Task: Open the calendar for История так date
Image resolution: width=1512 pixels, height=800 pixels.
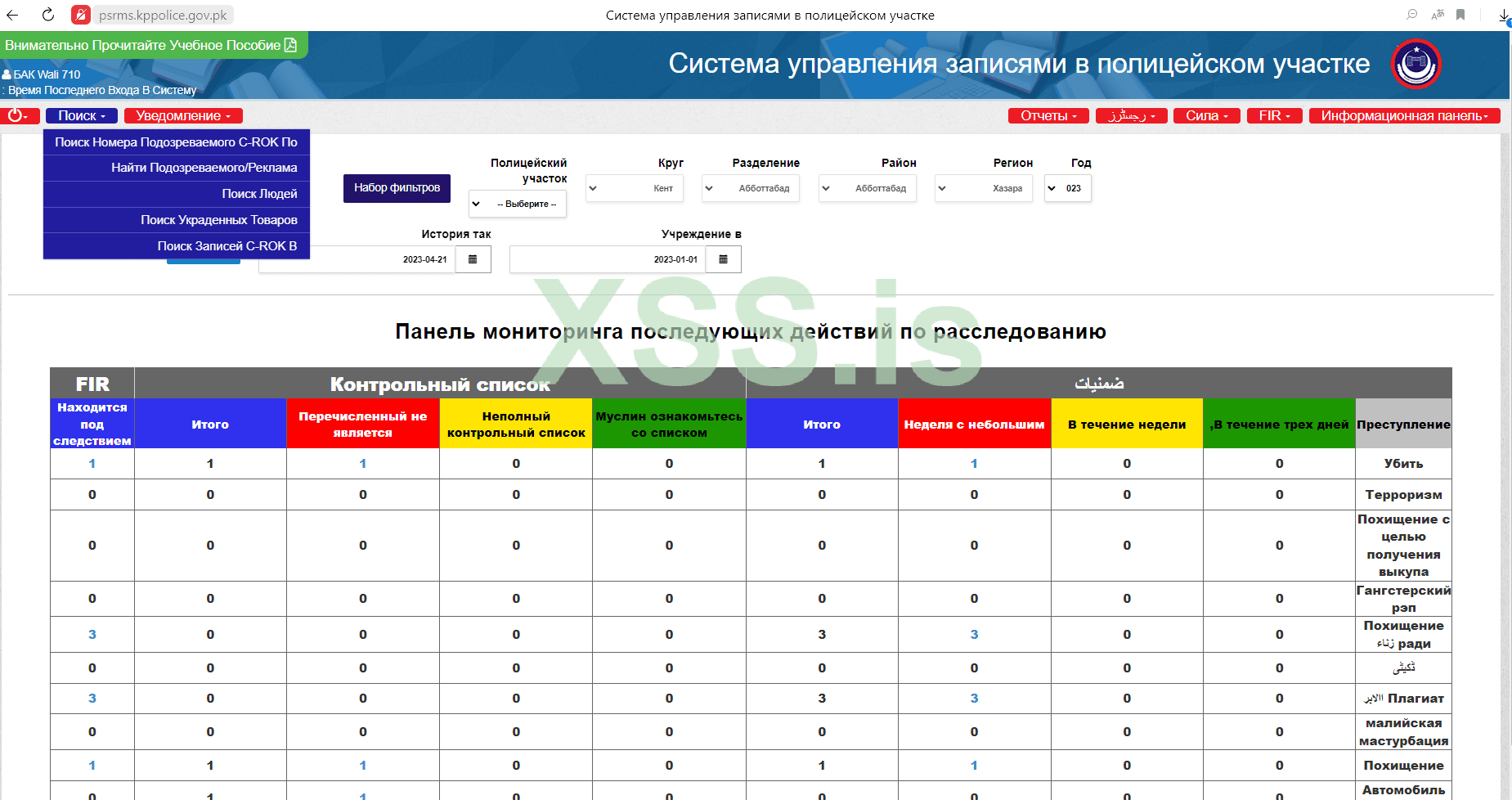Action: tap(473, 259)
